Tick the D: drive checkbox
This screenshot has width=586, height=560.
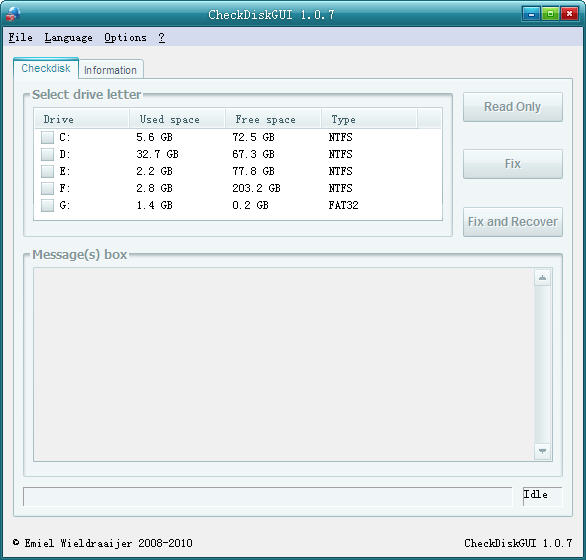[x=47, y=154]
